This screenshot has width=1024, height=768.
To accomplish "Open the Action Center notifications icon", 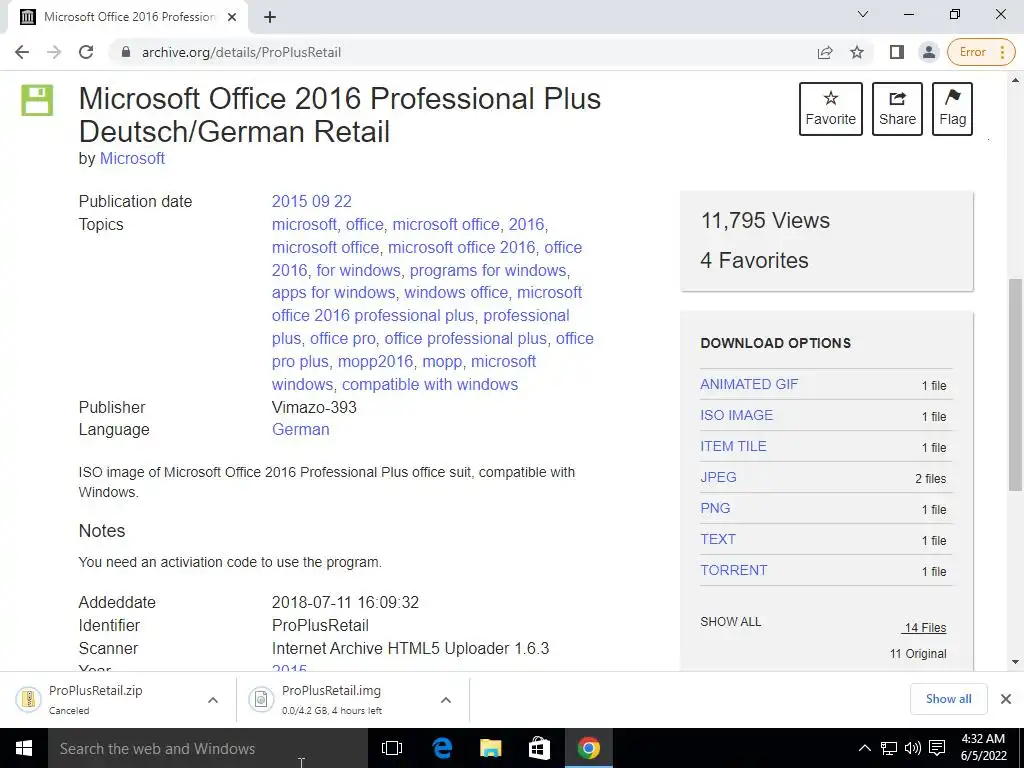I will (x=937, y=748).
